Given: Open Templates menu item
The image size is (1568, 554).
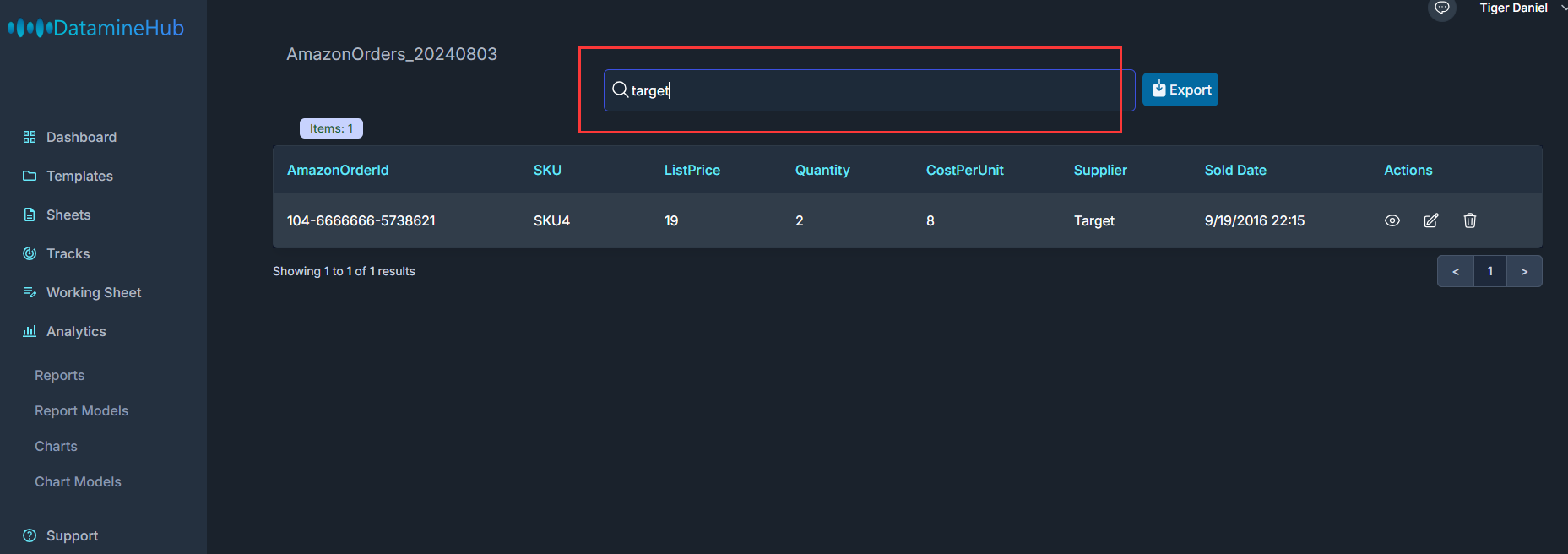Looking at the screenshot, I should (x=79, y=176).
